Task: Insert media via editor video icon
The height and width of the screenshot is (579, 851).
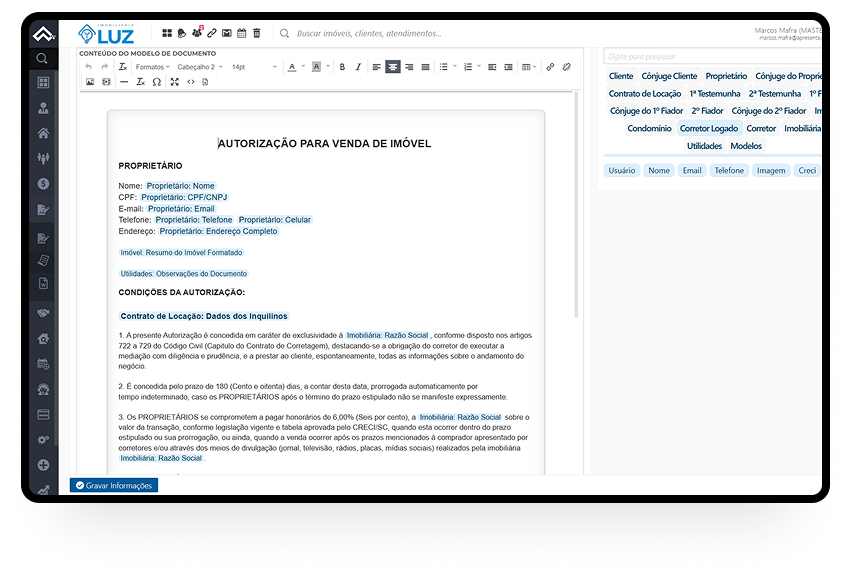Action: pos(106,82)
